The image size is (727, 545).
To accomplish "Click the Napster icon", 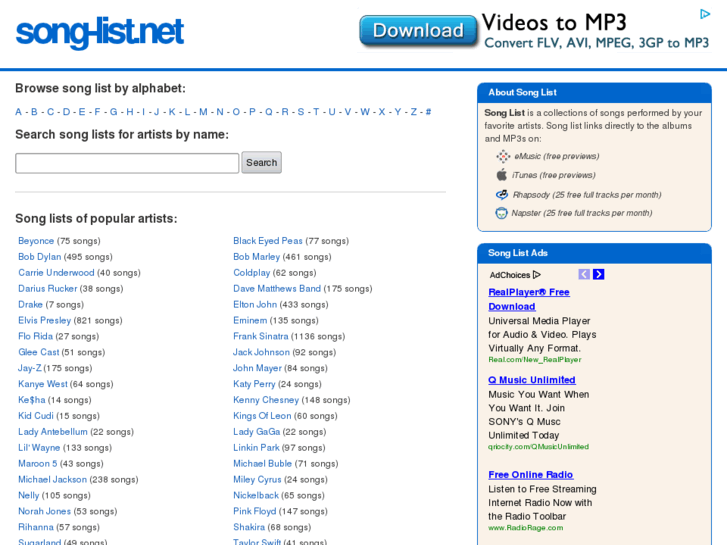I will point(501,213).
